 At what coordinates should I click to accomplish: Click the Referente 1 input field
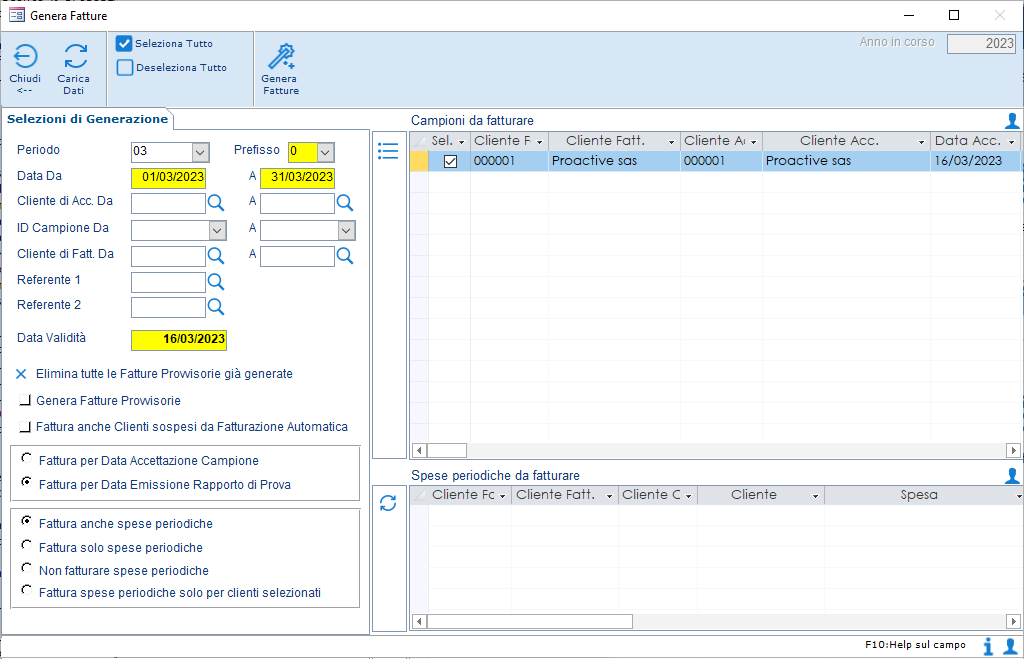click(x=168, y=283)
